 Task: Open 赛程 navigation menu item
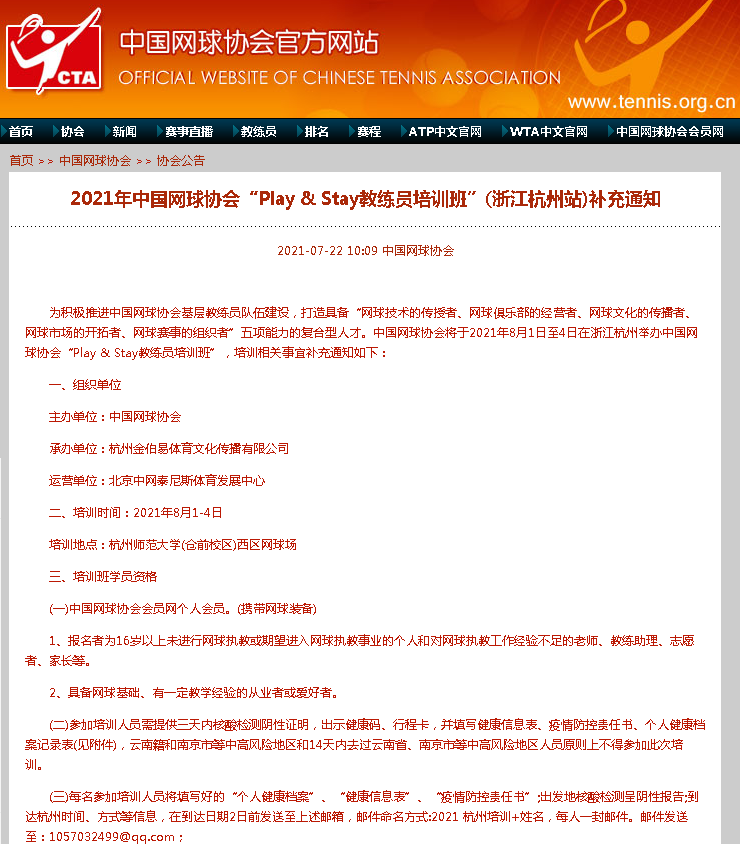pyautogui.click(x=369, y=132)
